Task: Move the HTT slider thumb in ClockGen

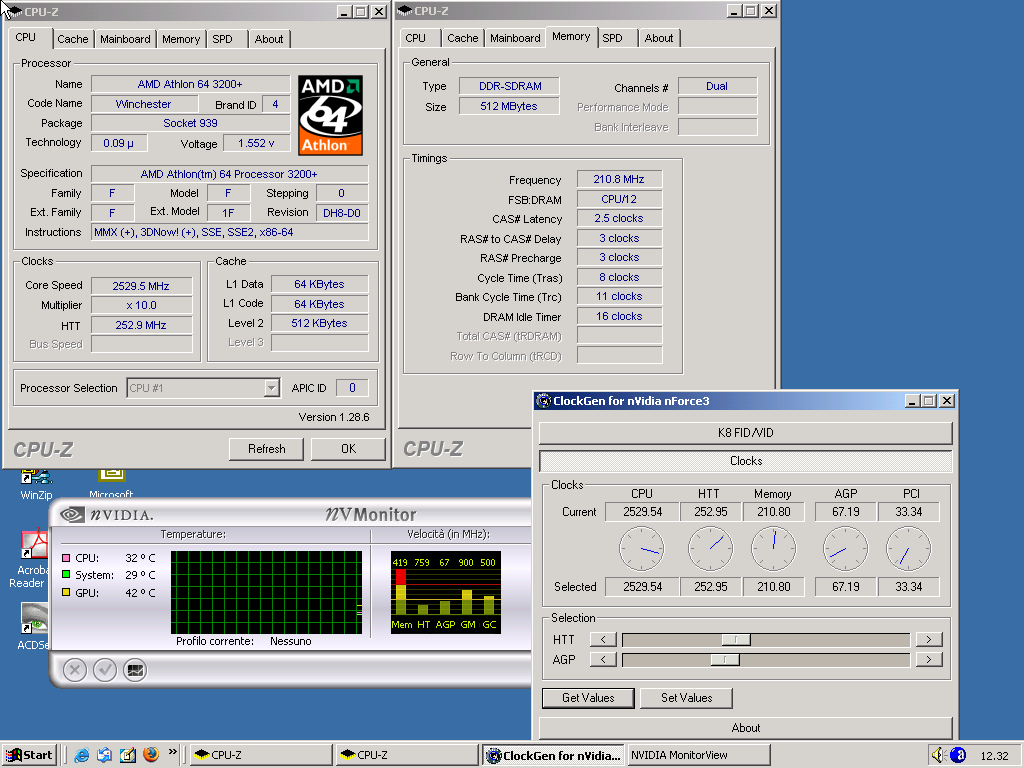Action: click(736, 639)
